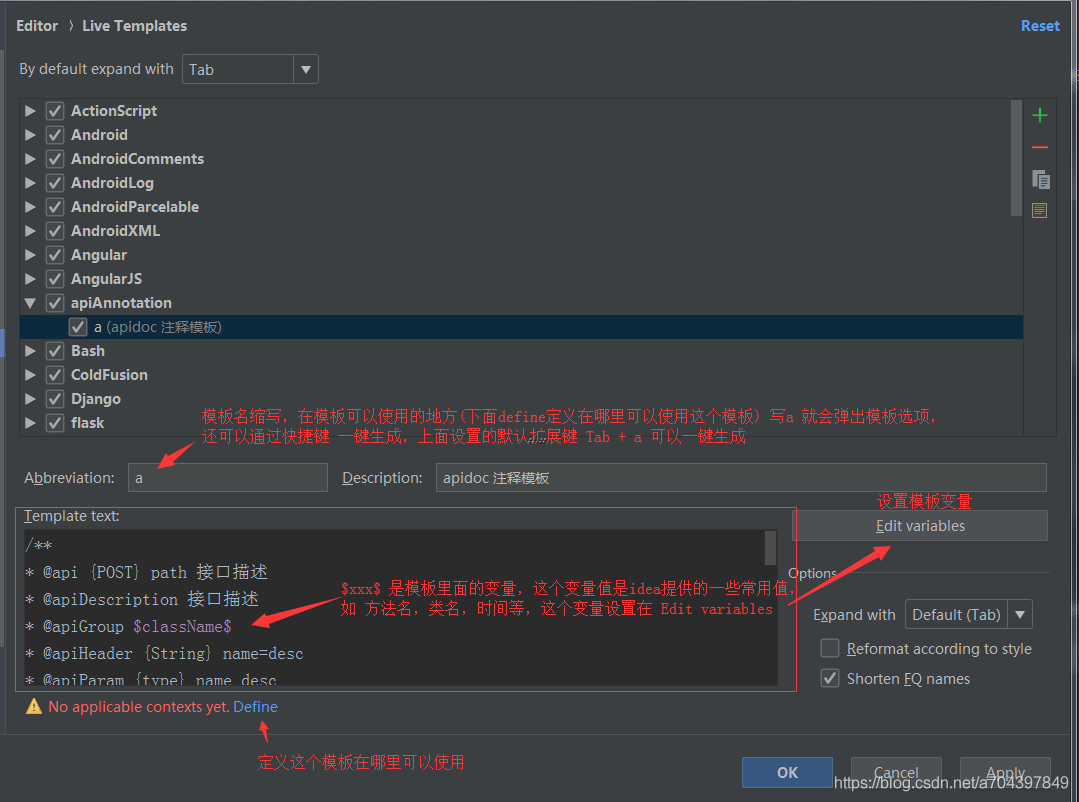This screenshot has width=1079, height=802.
Task: Toggle the AngularJS group checkbox
Action: point(55,279)
